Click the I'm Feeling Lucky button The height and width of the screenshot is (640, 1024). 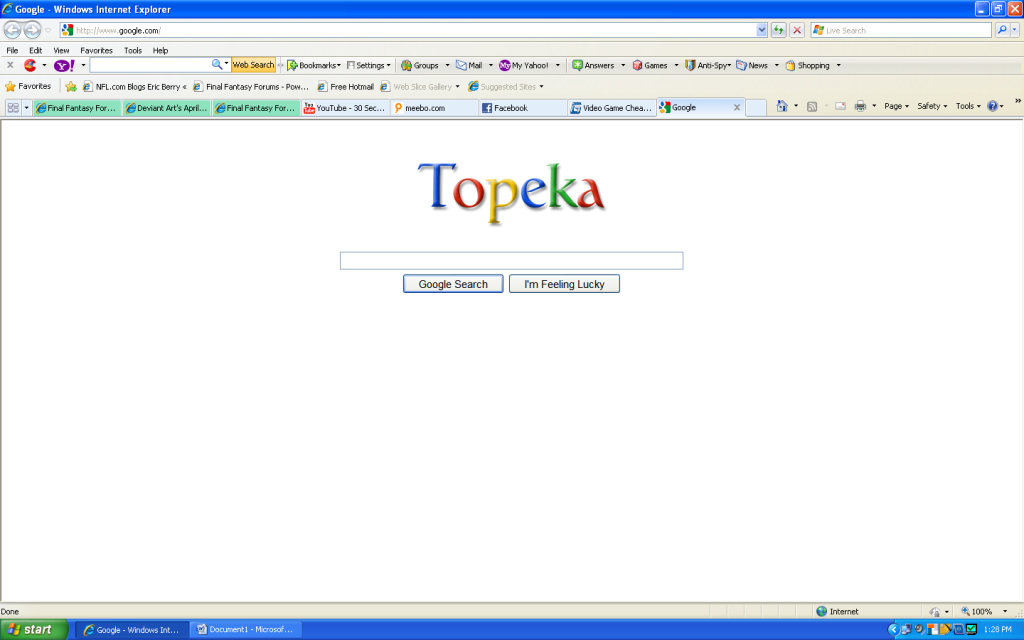pos(564,284)
